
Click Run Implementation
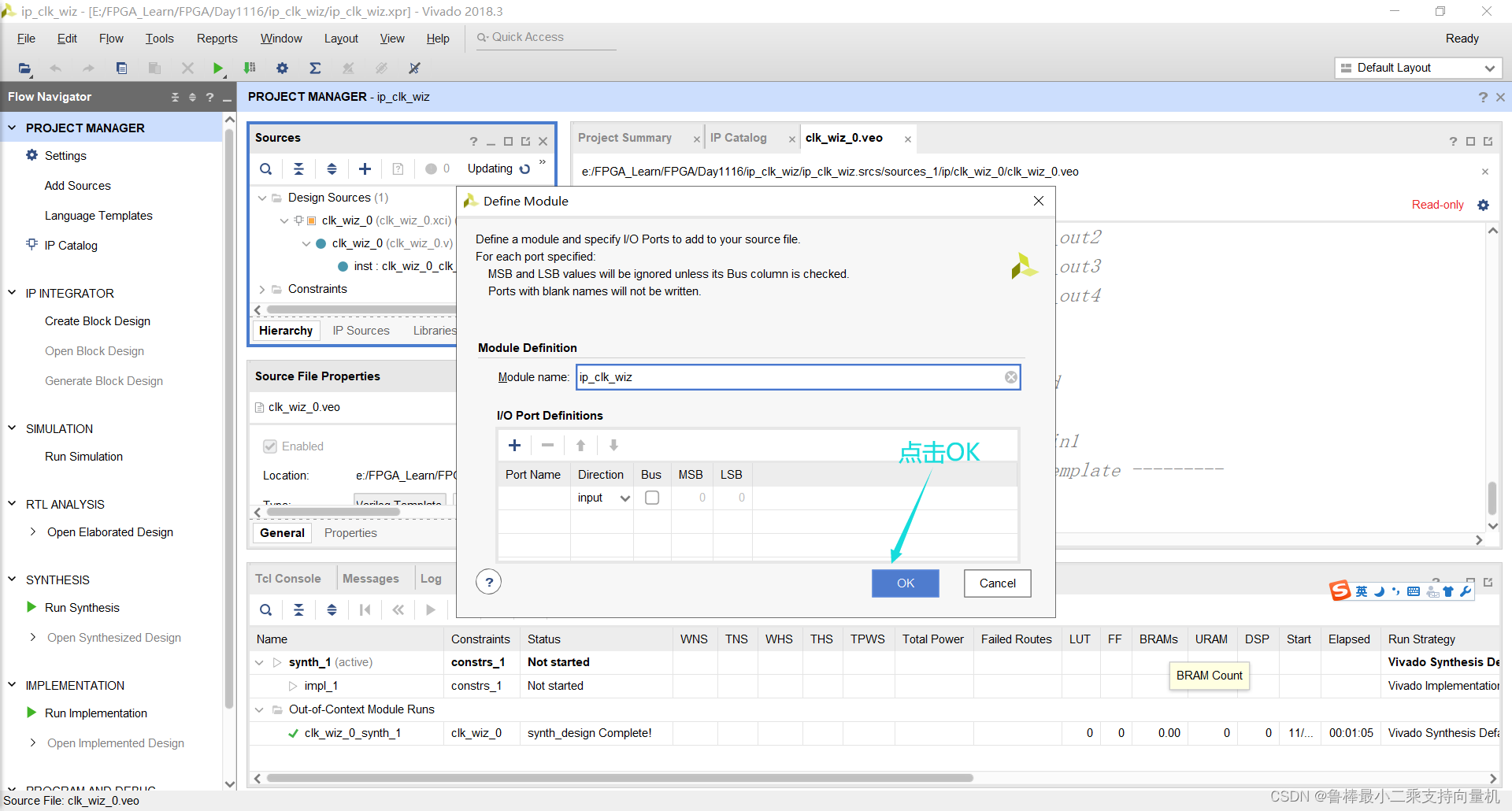point(95,713)
